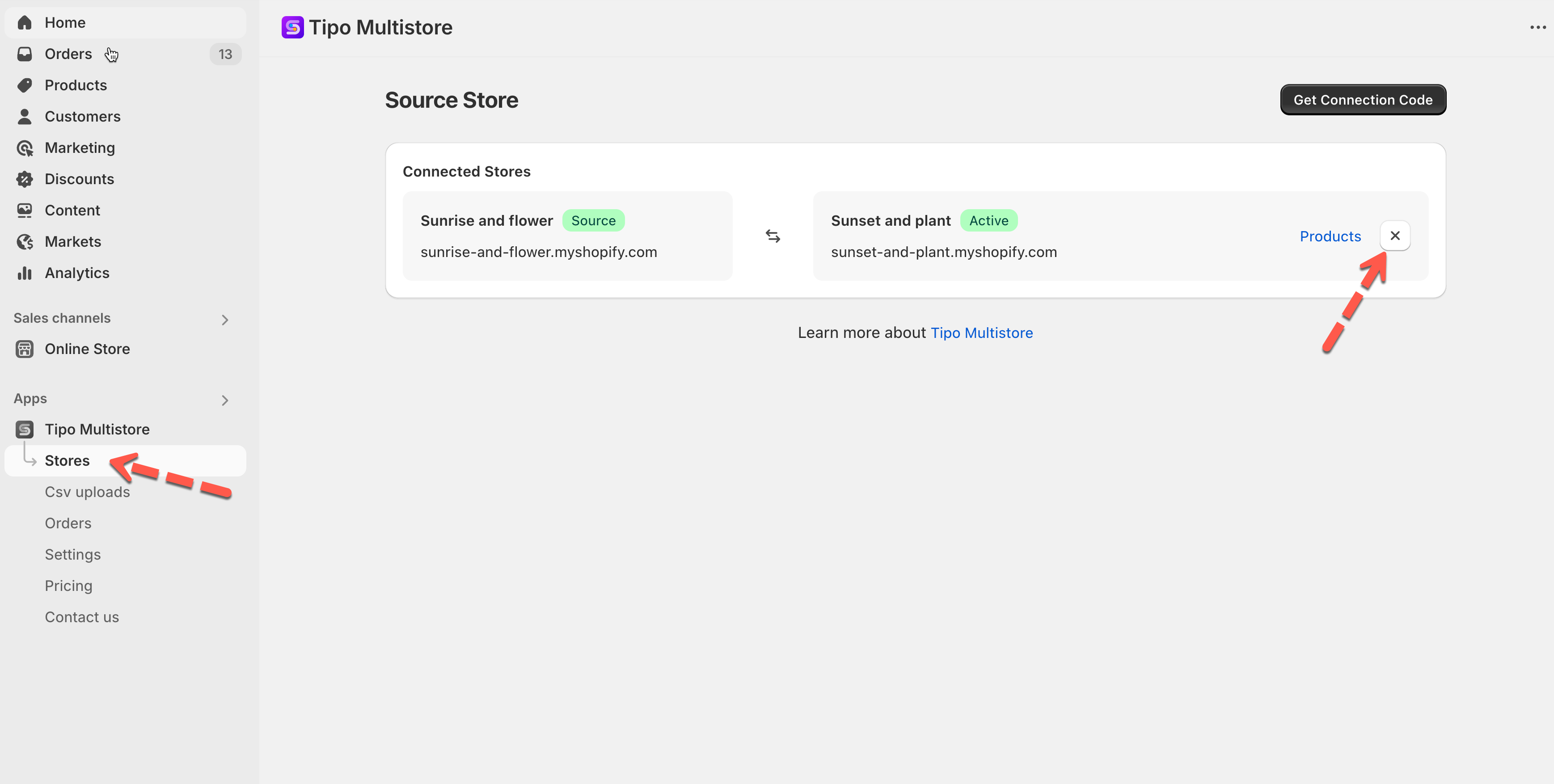Open the Csv uploads submenu item
Viewport: 1554px width, 784px height.
pos(88,492)
